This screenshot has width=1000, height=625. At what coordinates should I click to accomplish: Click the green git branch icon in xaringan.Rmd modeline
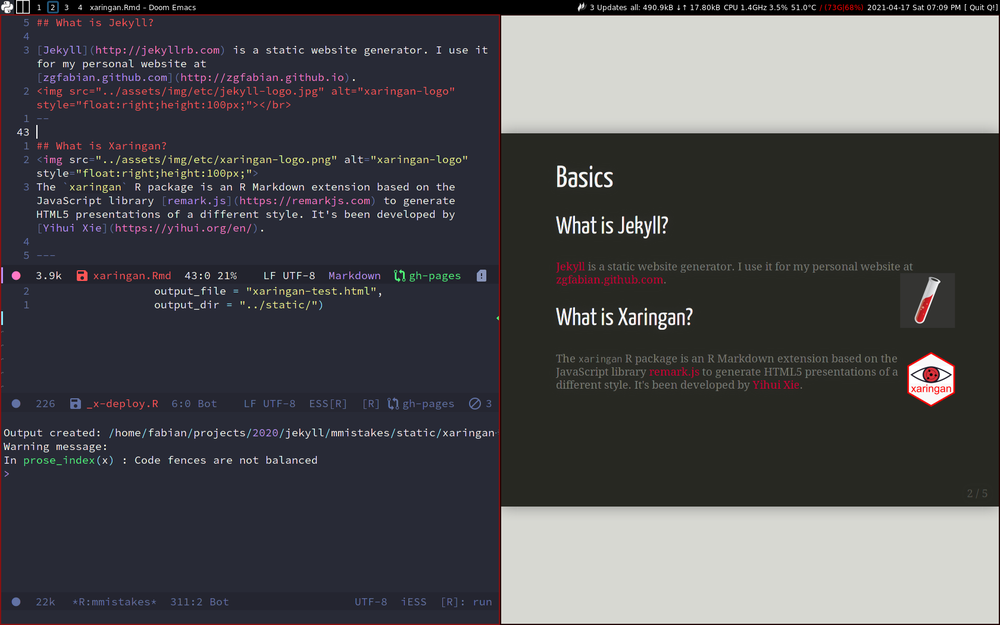pos(399,276)
